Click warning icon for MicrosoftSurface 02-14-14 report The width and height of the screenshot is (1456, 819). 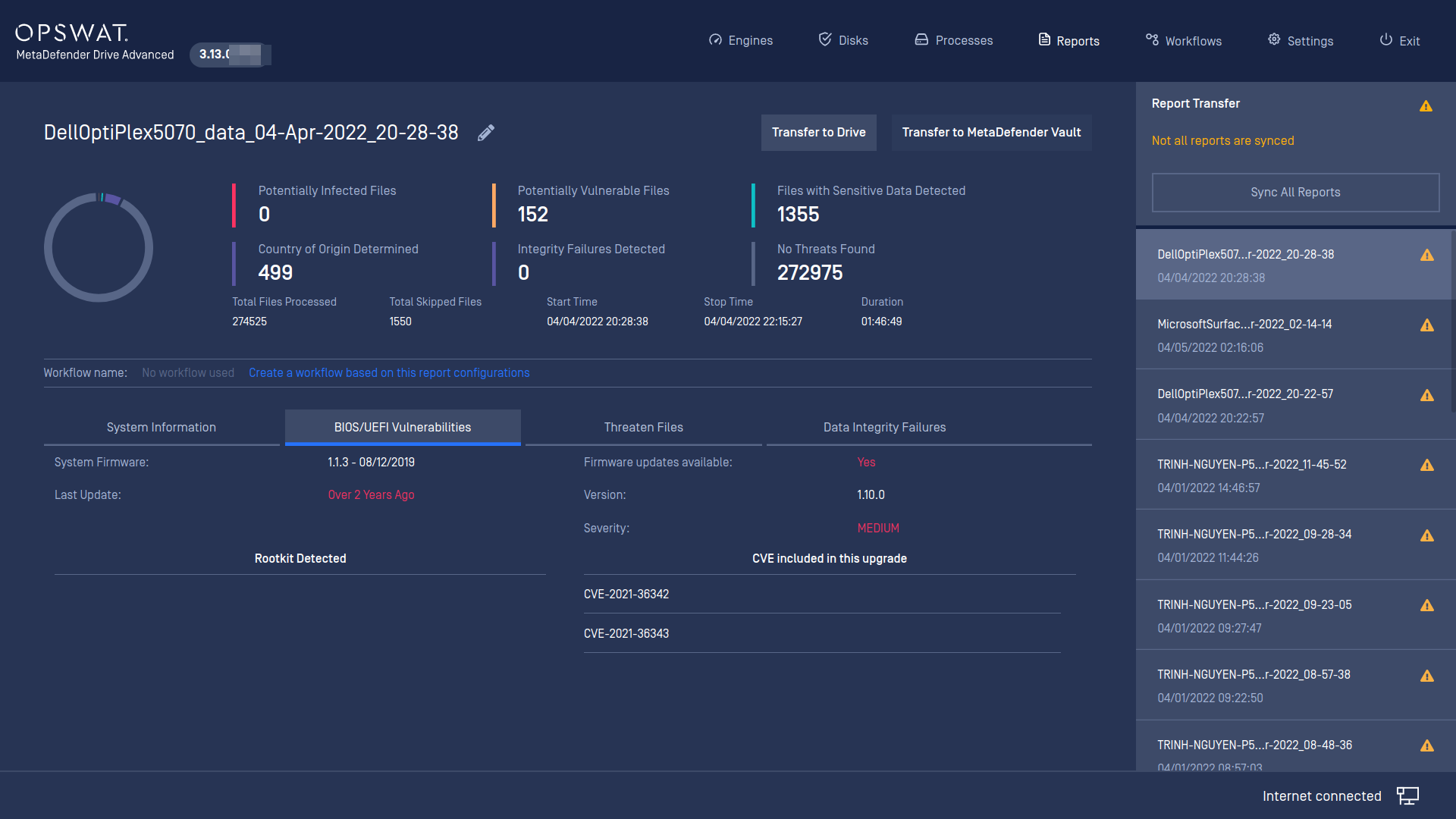tap(1427, 325)
